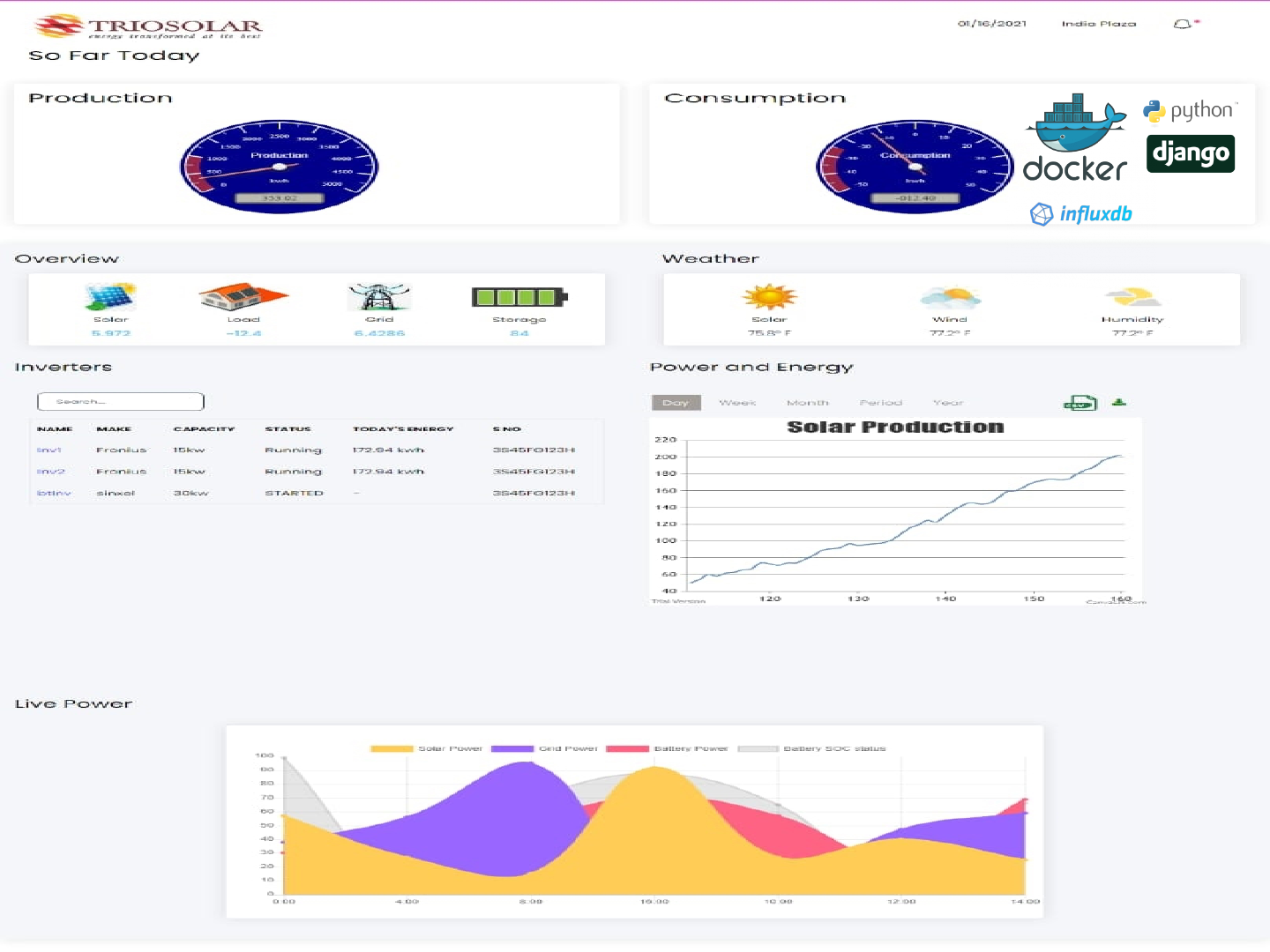Click the MAKE column header
The height and width of the screenshot is (952, 1270).
point(114,429)
